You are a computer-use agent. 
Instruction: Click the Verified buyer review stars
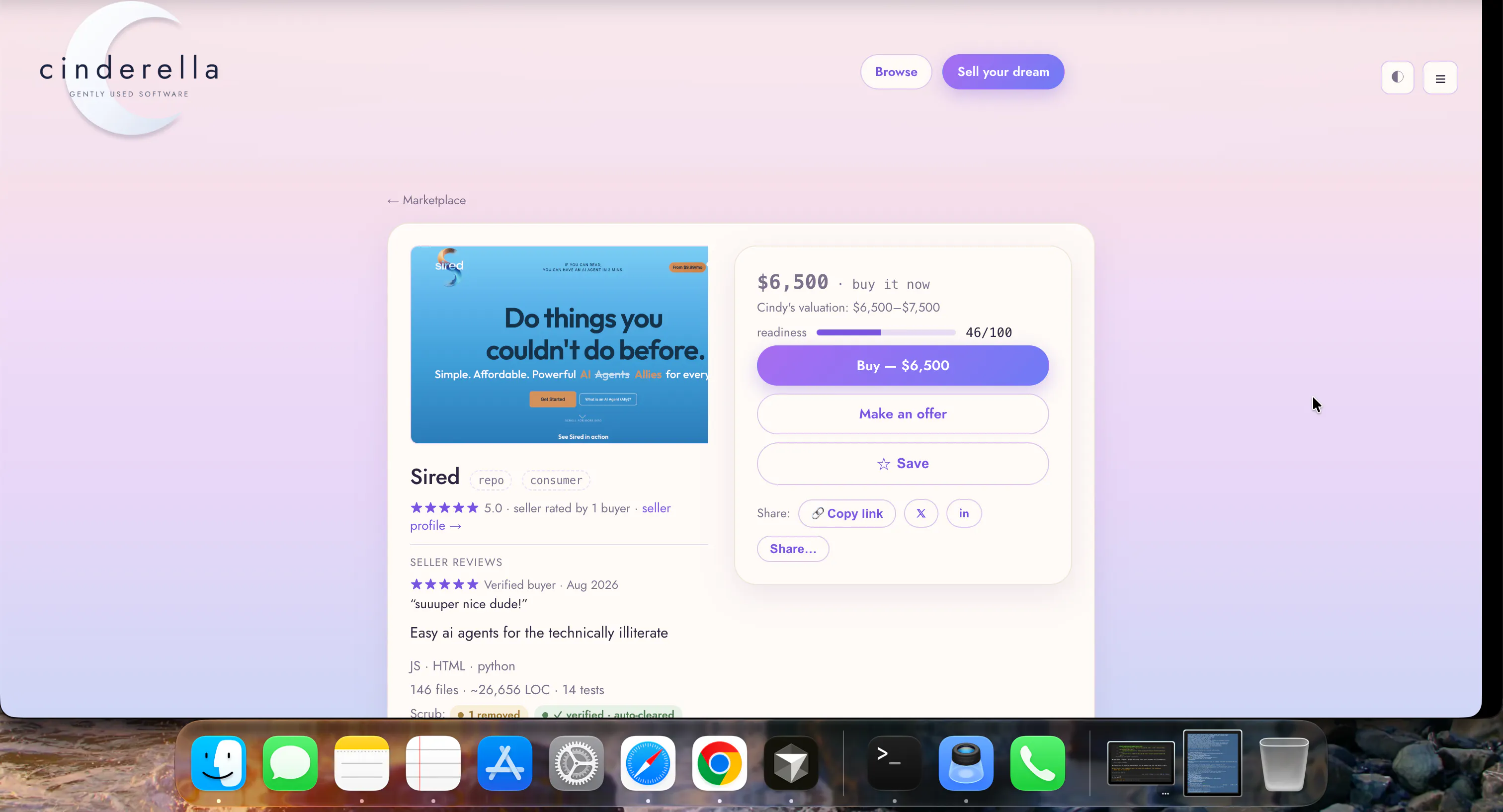coord(444,584)
